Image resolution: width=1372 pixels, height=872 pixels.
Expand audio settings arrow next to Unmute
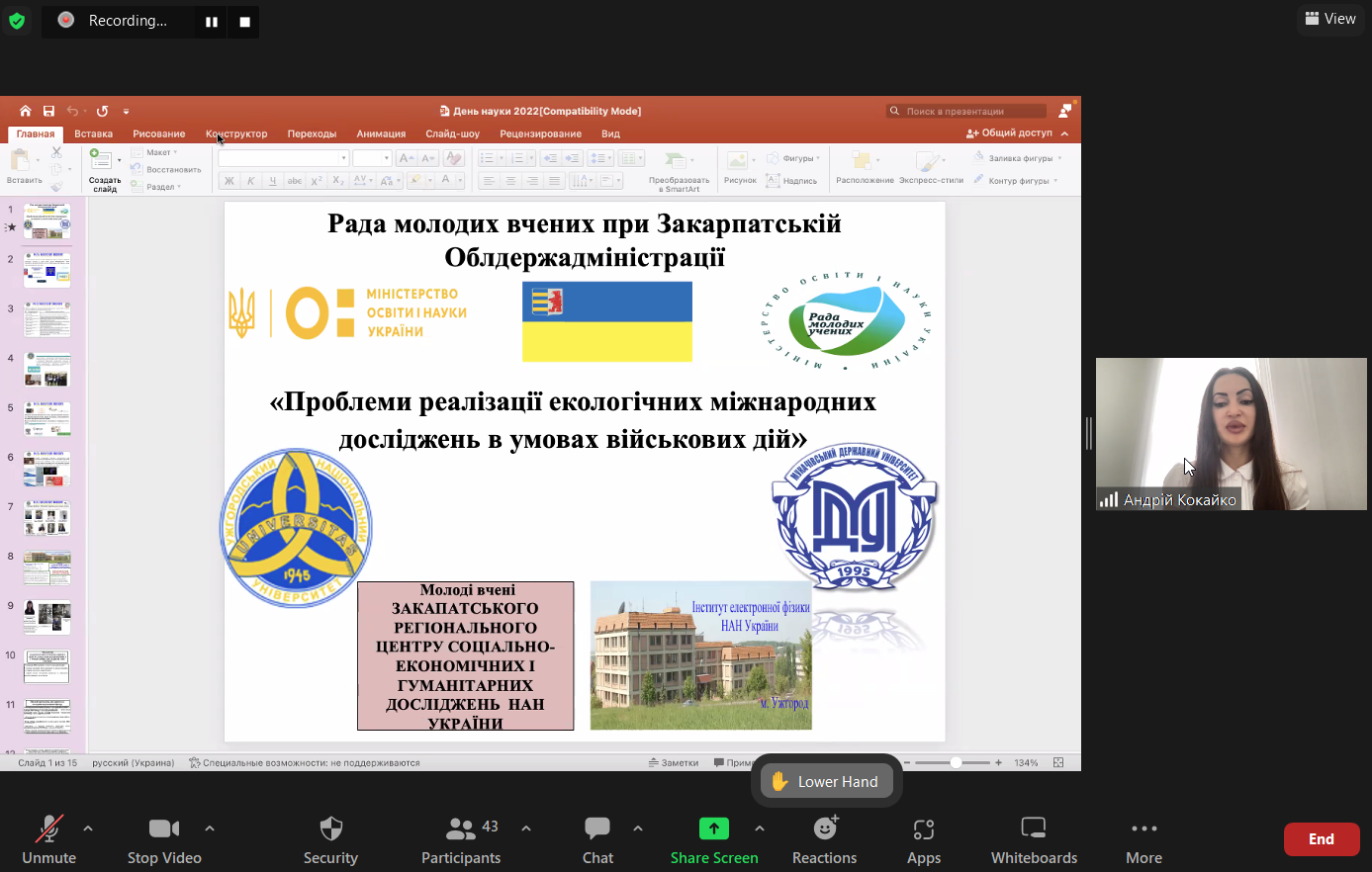(88, 828)
